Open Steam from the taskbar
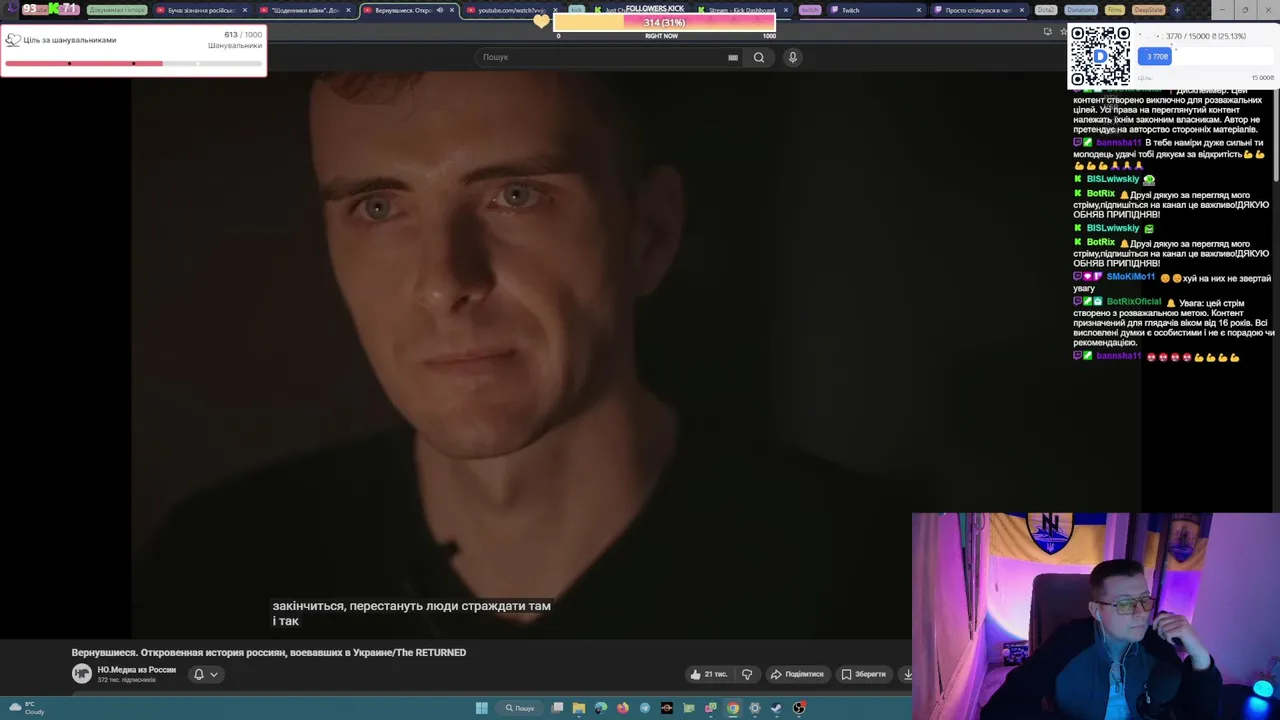This screenshot has width=1280, height=720. tap(777, 708)
